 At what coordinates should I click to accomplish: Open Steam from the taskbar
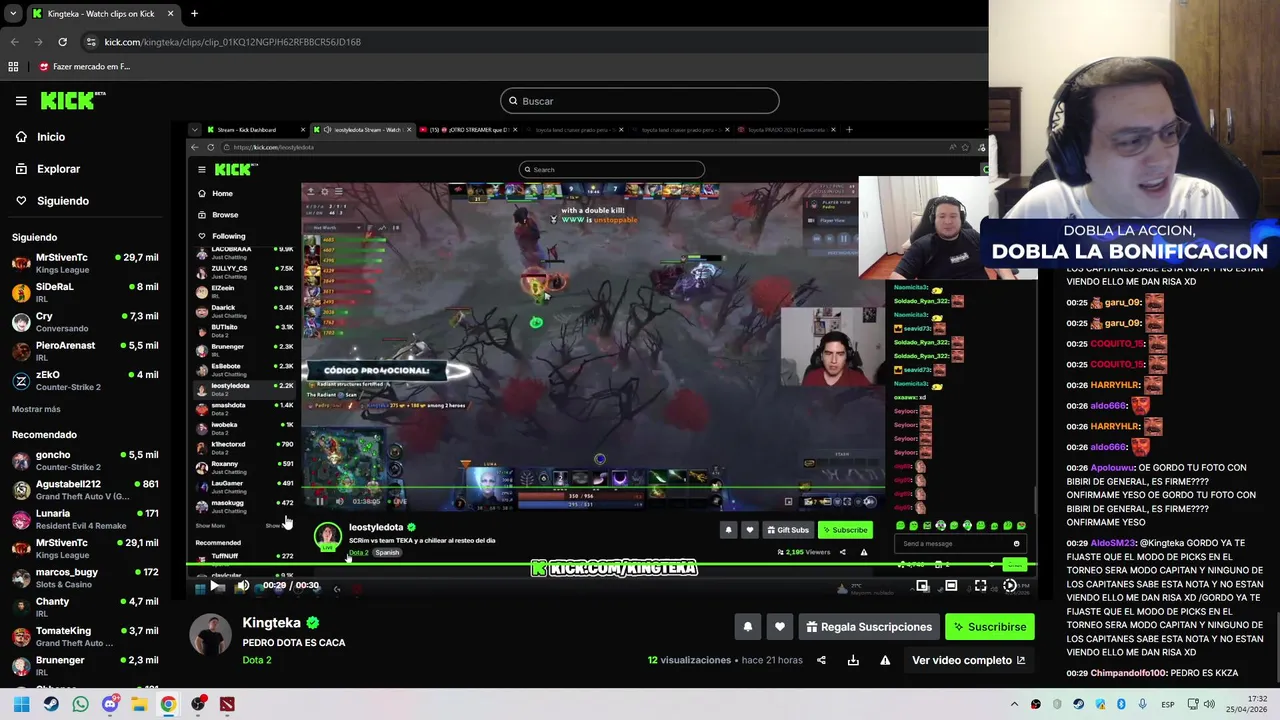tap(51, 704)
